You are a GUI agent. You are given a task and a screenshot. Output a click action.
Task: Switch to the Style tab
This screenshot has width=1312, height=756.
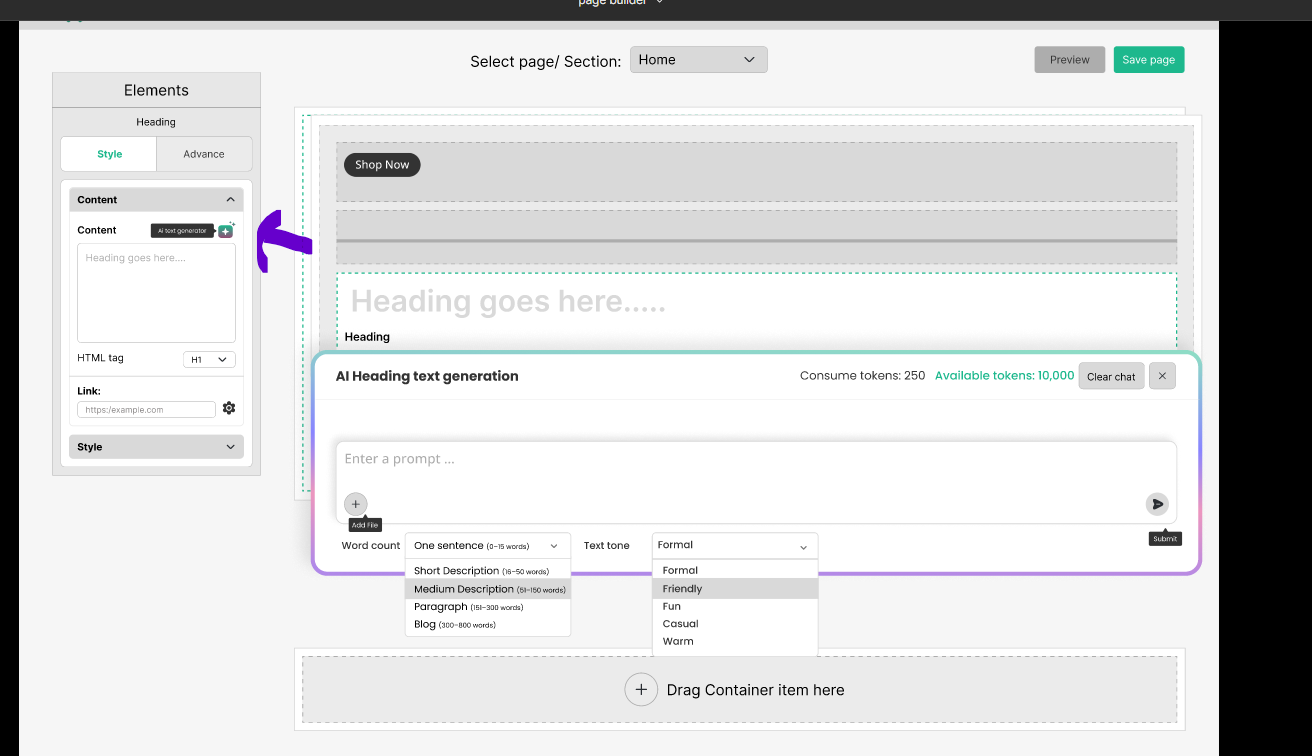pyautogui.click(x=109, y=154)
